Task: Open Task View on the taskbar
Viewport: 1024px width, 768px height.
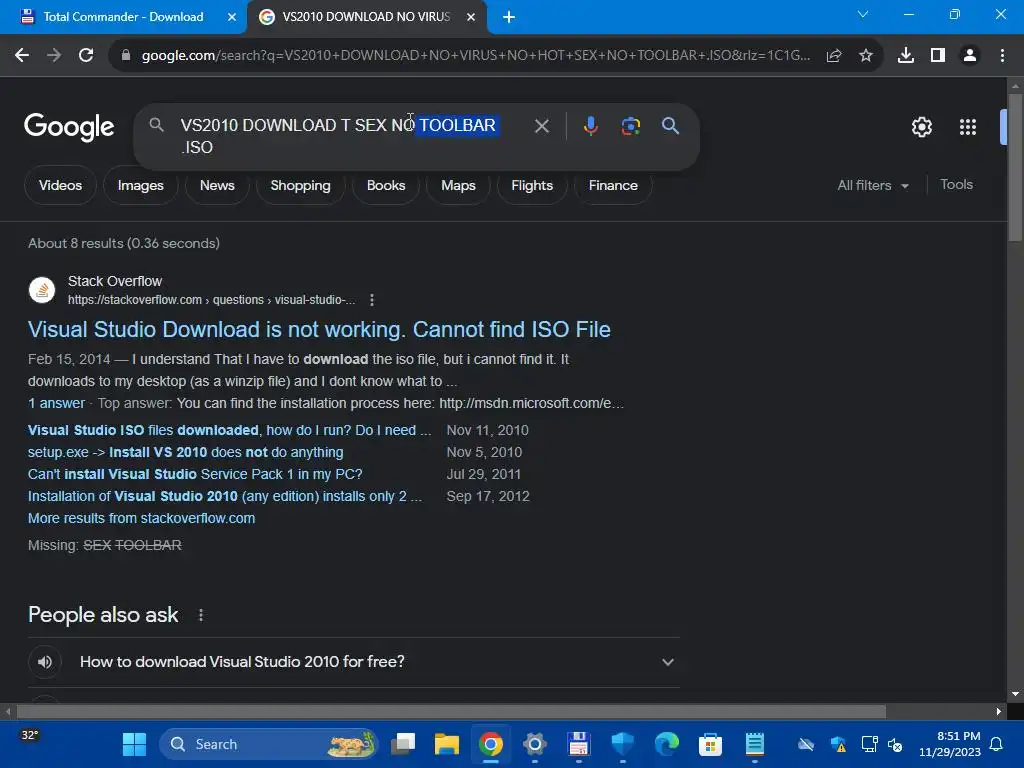Action: tap(403, 744)
